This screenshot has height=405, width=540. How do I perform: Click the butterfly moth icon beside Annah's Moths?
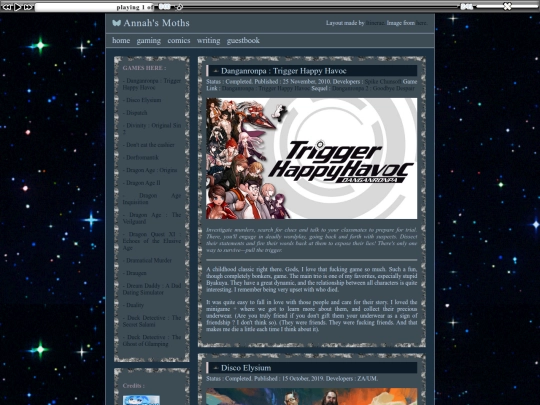(x=116, y=23)
